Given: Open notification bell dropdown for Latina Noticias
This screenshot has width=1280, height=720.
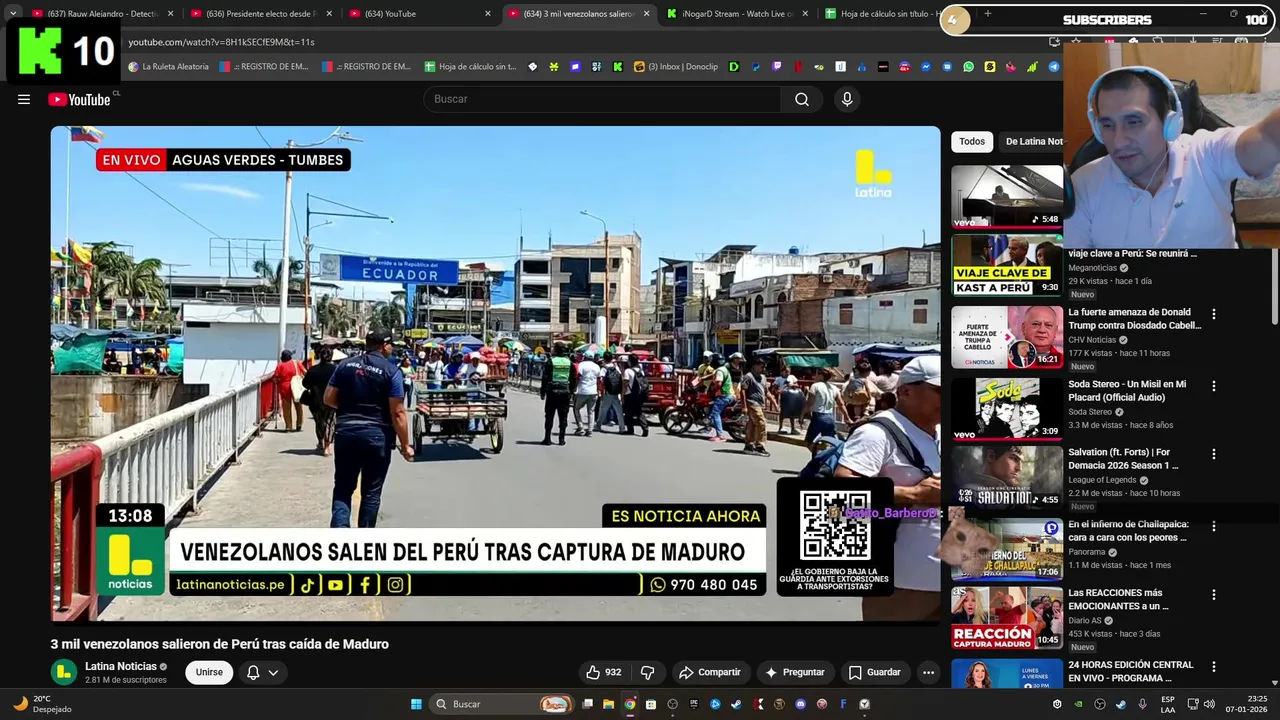Looking at the screenshot, I should [x=262, y=672].
